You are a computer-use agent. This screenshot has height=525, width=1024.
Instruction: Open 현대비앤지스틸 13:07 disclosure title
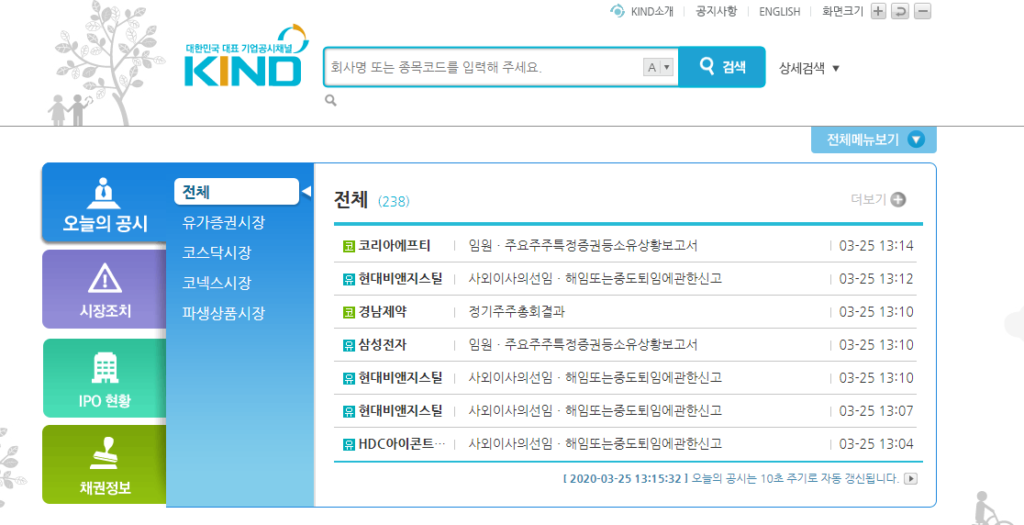pos(595,411)
